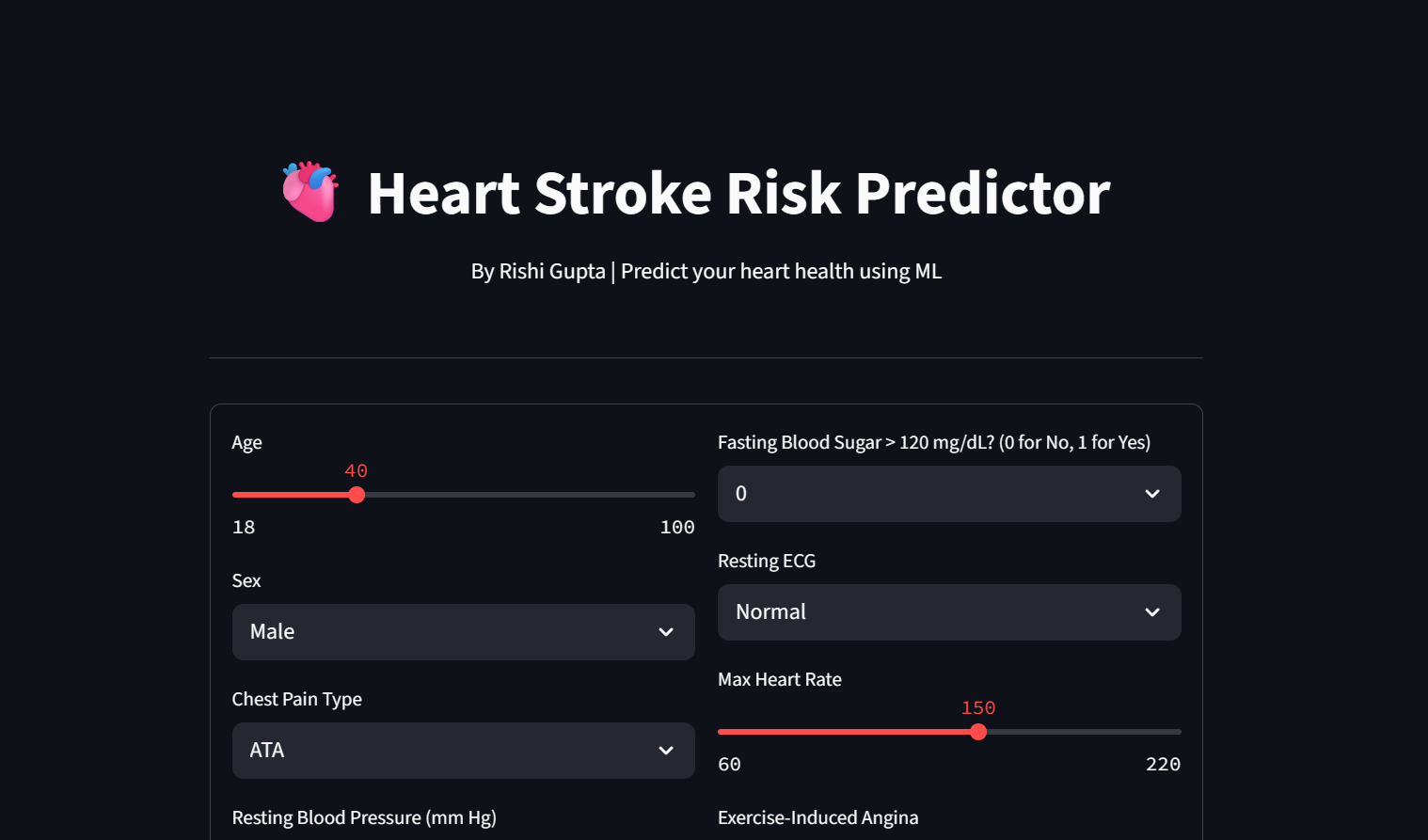
Task: Open the Sex dropdown showing Male
Action: pos(463,632)
